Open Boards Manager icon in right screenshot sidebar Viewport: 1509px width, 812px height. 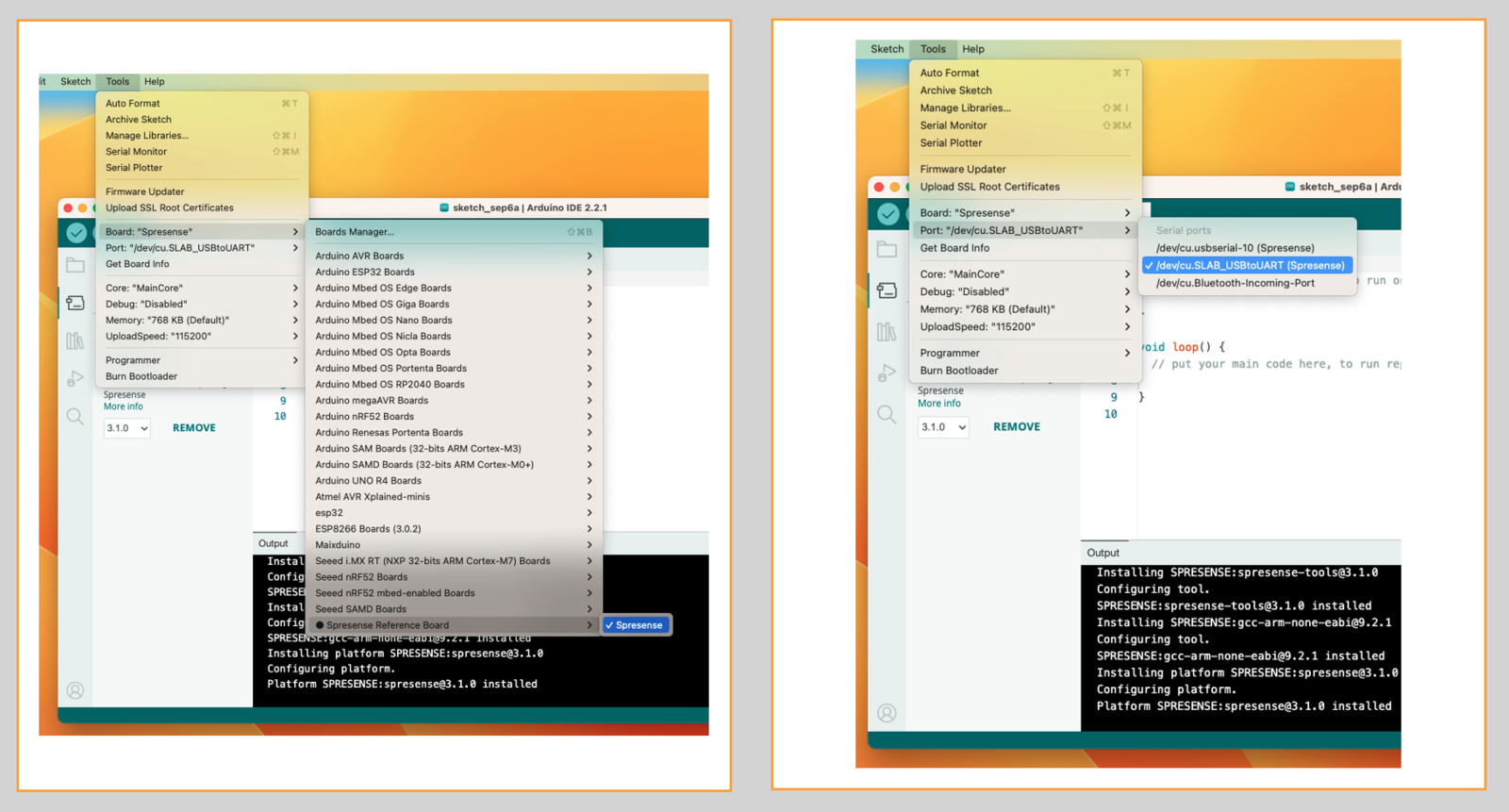(x=887, y=290)
